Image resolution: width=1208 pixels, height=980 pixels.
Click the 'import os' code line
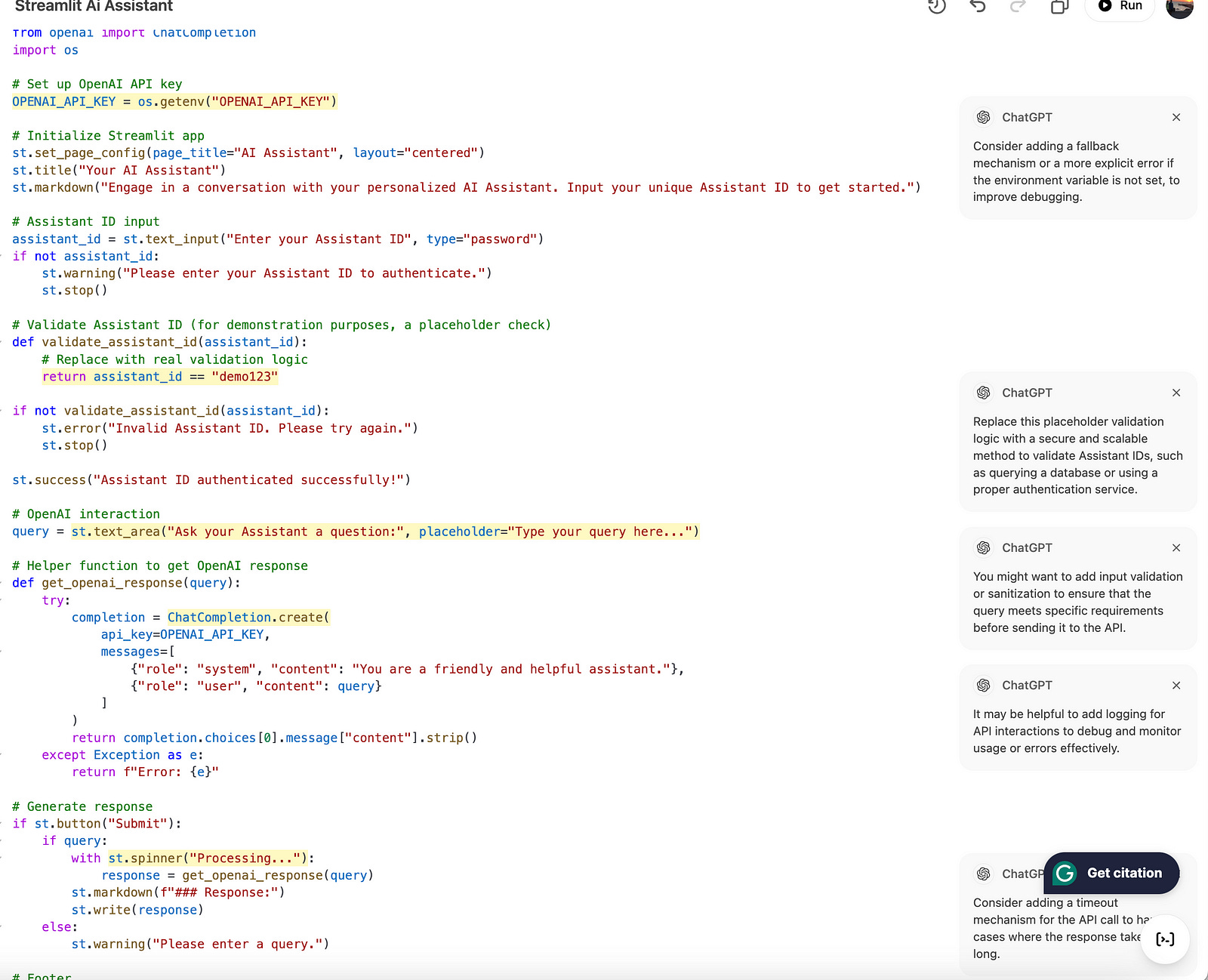click(45, 50)
